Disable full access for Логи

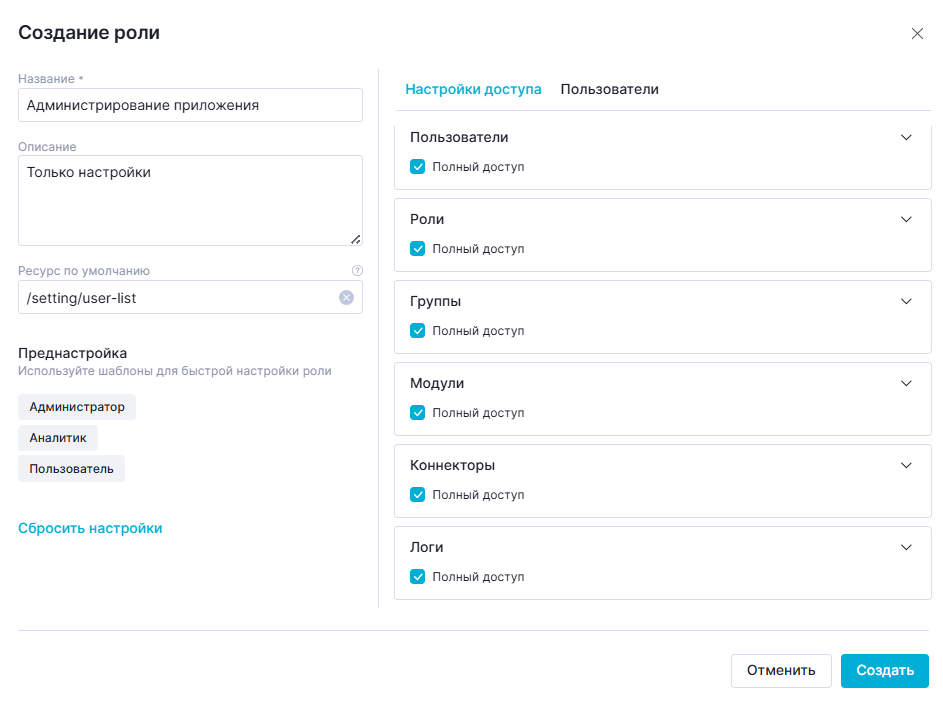click(x=418, y=577)
